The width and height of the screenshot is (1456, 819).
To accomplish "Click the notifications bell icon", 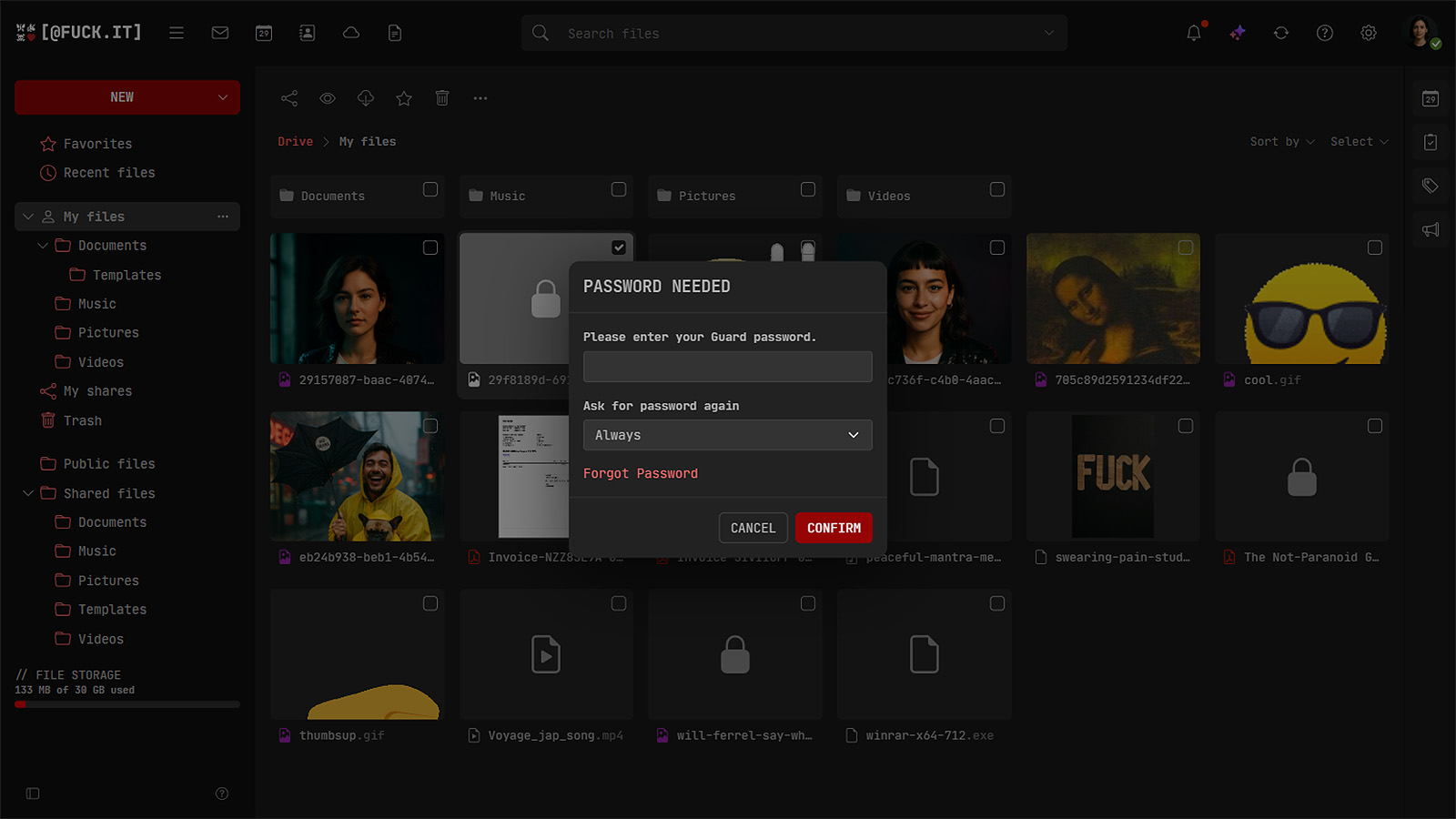I will [x=1194, y=33].
